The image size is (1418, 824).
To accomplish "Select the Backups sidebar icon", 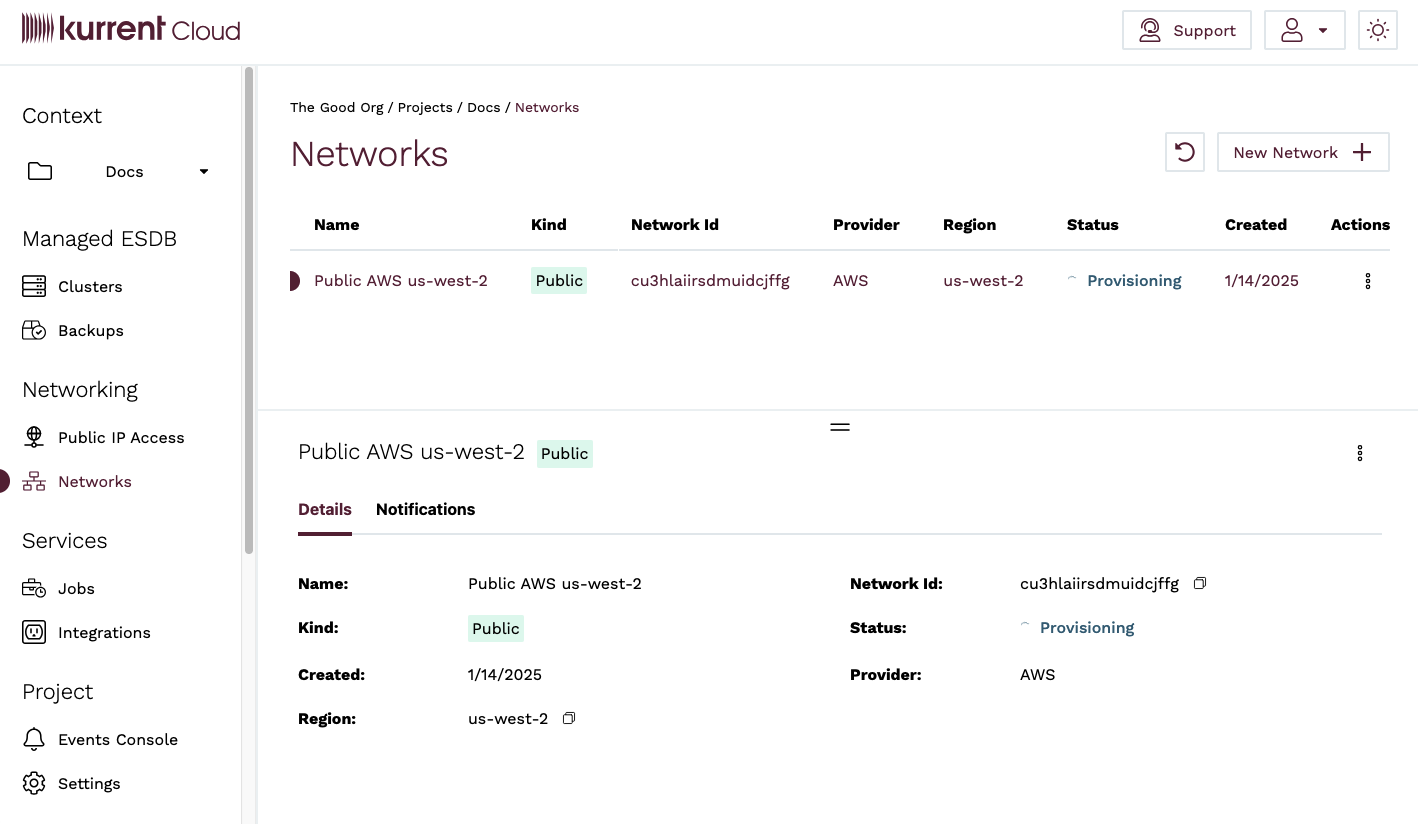I will pyautogui.click(x=33, y=330).
